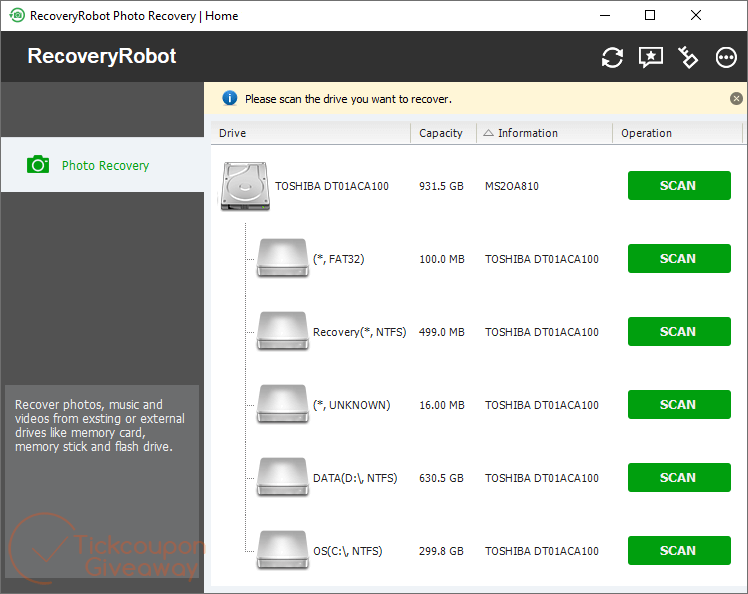Click the refresh drives icon
This screenshot has height=594, width=748.
[612, 58]
